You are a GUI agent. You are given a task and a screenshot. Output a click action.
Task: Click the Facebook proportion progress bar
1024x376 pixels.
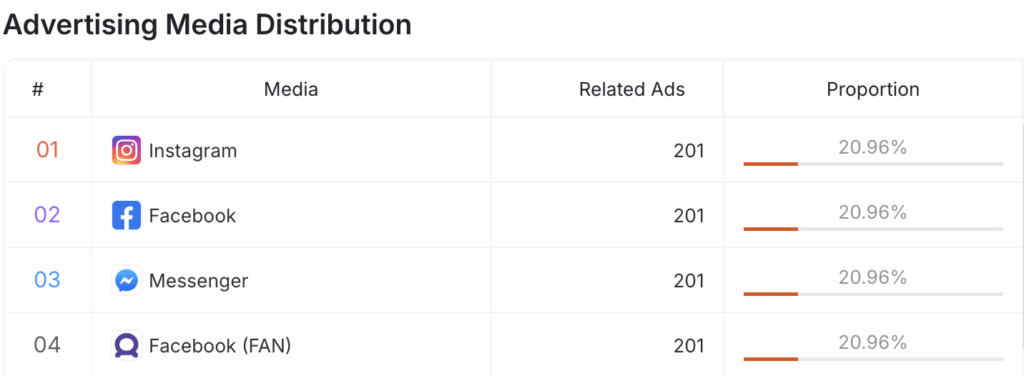[872, 228]
